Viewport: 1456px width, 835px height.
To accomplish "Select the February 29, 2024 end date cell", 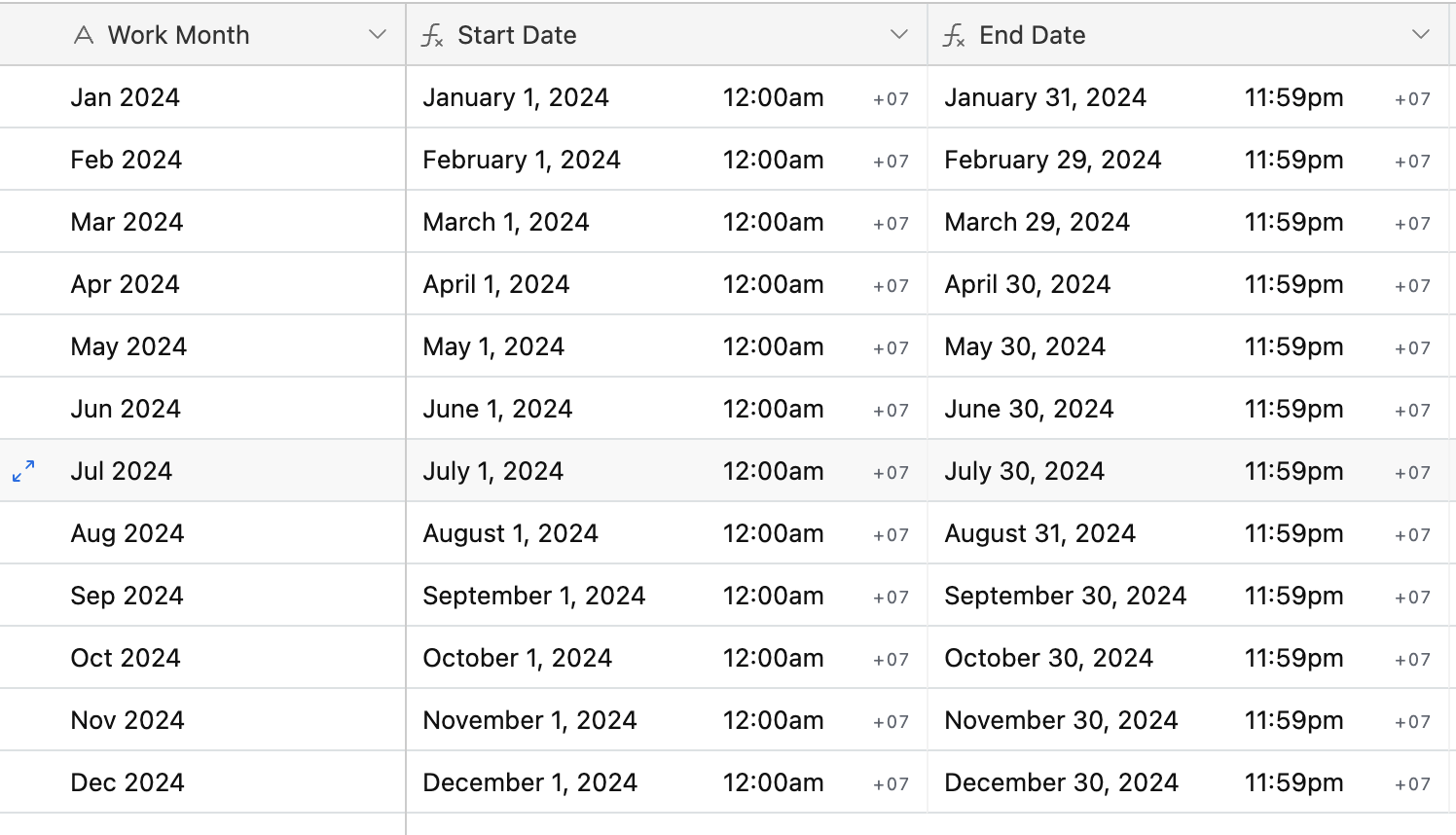I will pyautogui.click(x=1188, y=160).
